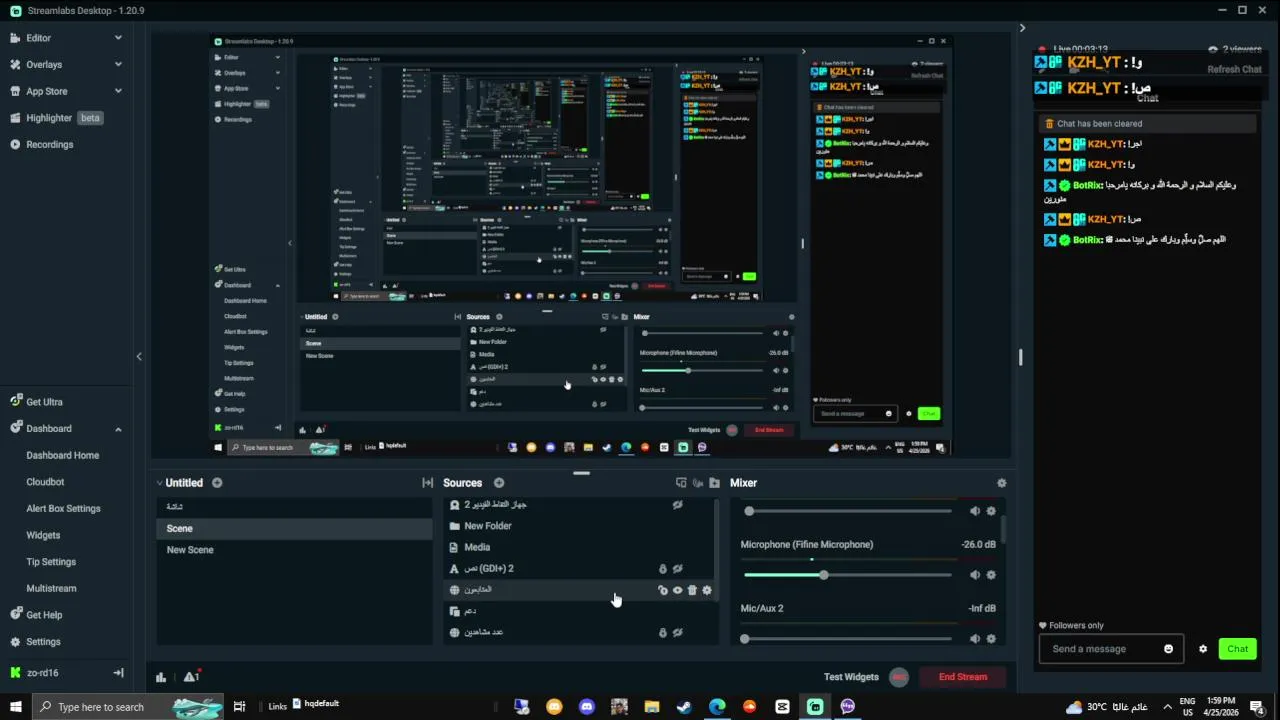Open Overlays in the sidebar

(x=44, y=64)
